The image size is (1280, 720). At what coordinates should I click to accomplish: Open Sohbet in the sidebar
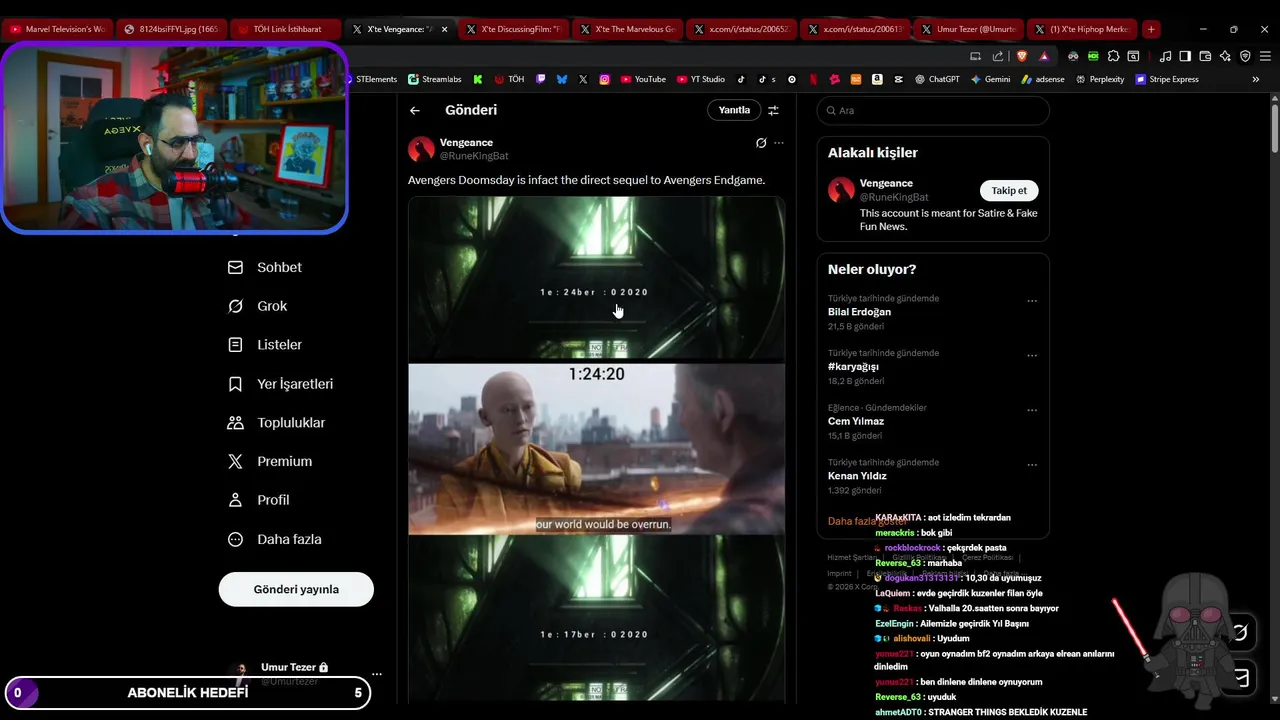(266, 267)
